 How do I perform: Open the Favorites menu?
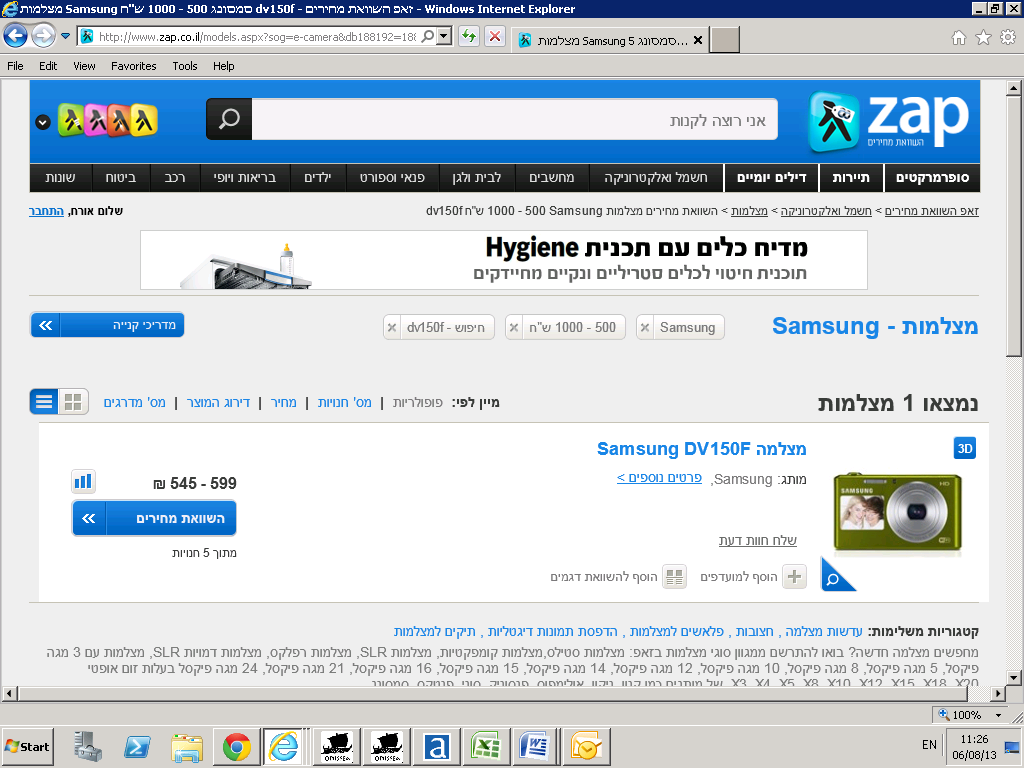pyautogui.click(x=134, y=66)
